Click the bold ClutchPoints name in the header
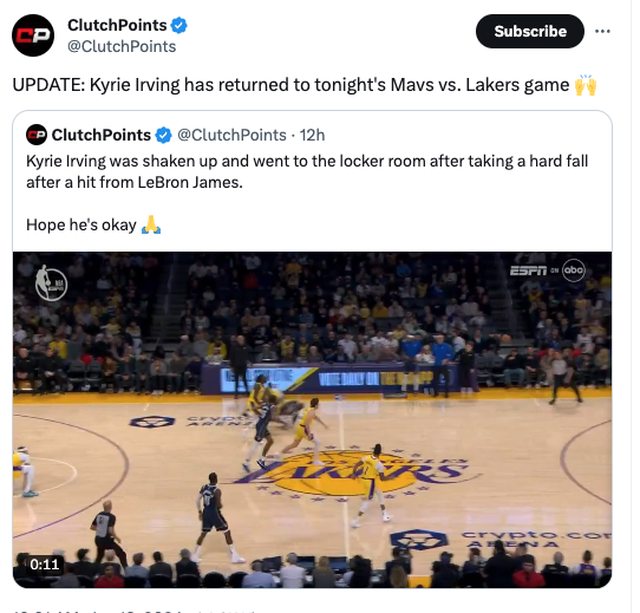This screenshot has width=640, height=613. pyautogui.click(x=117, y=25)
